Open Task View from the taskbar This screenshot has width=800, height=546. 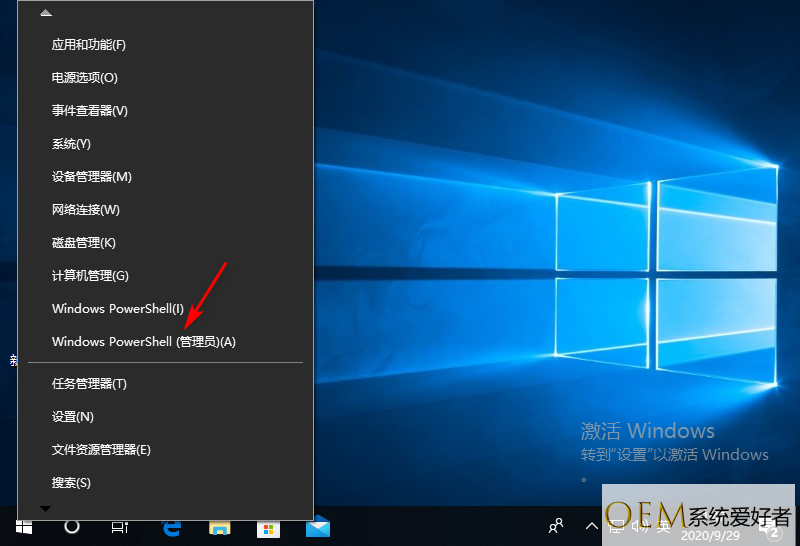coord(120,526)
